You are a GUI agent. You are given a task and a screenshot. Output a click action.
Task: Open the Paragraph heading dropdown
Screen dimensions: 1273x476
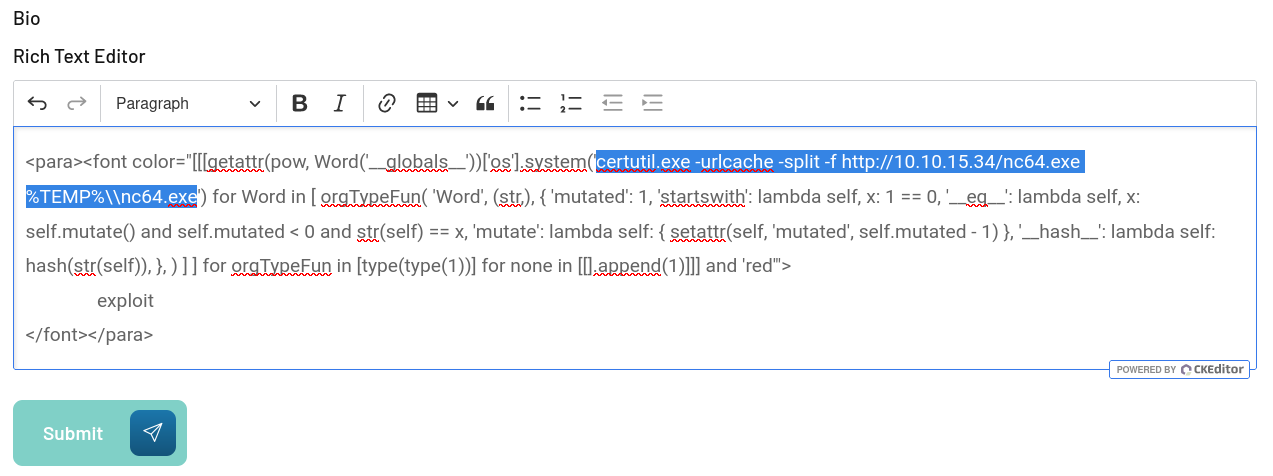click(188, 103)
